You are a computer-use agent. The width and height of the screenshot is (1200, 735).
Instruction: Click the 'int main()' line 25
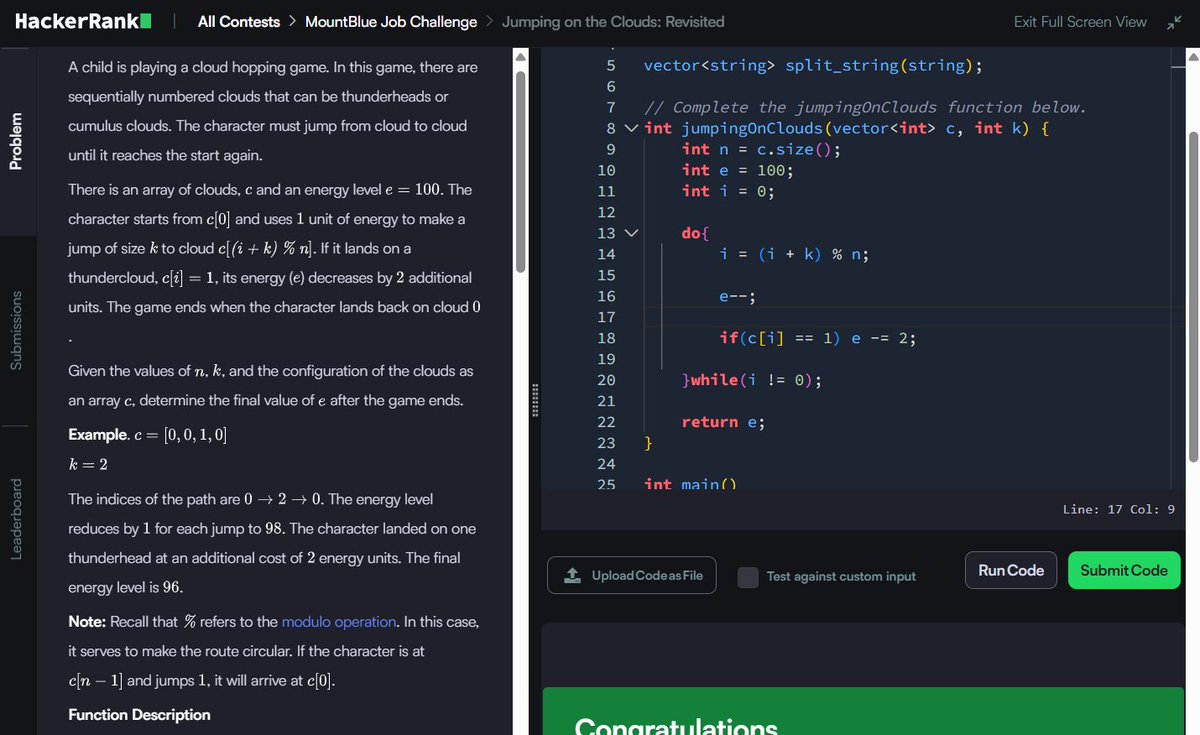click(x=690, y=483)
